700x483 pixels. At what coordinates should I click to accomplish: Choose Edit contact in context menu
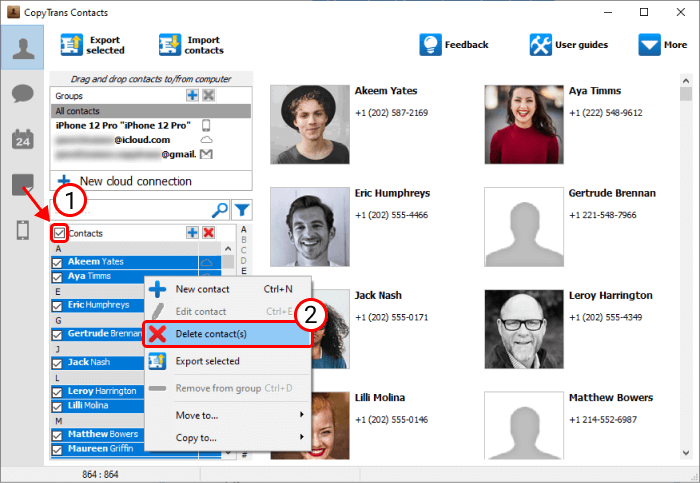point(228,312)
